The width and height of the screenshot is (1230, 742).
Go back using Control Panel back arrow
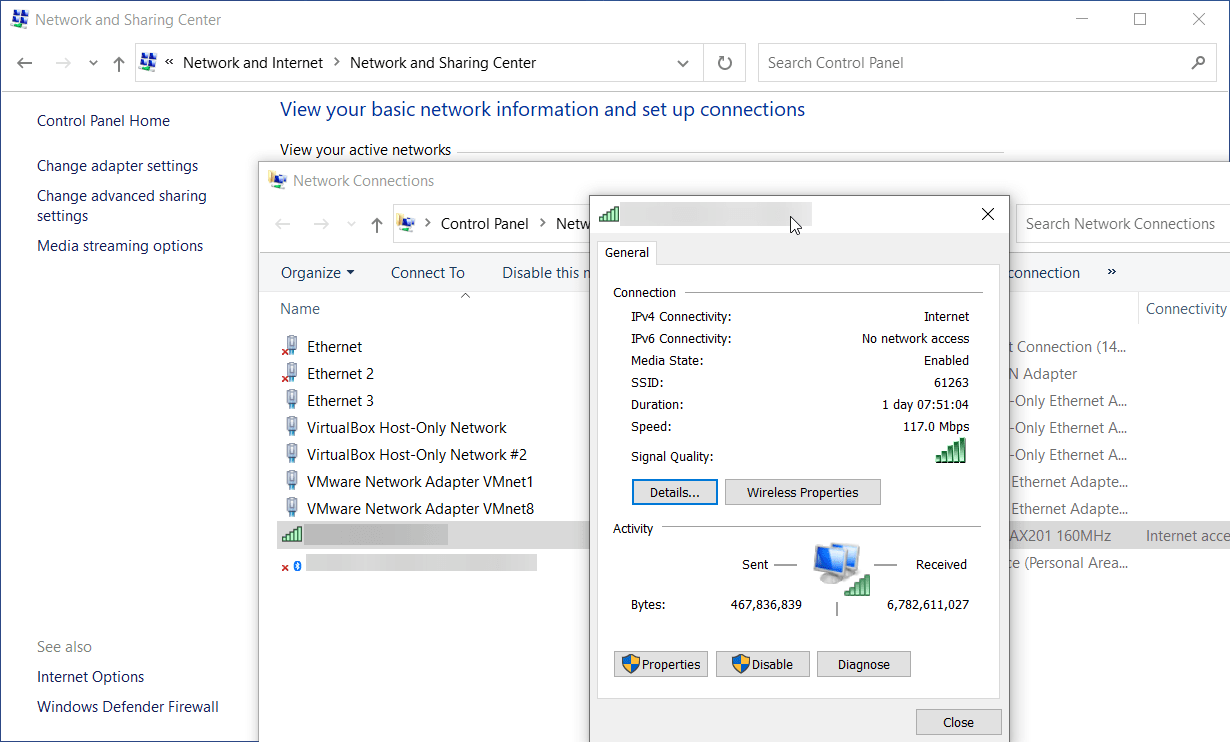tap(26, 63)
